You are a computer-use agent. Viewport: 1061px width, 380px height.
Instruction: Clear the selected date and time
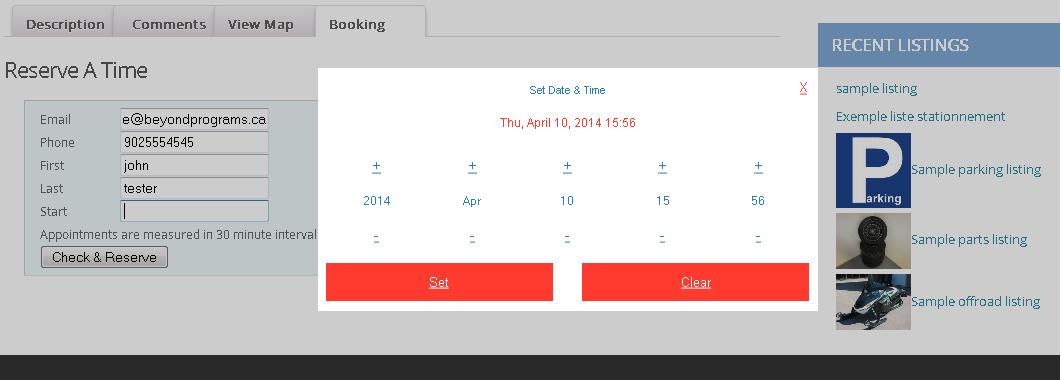[x=695, y=282]
